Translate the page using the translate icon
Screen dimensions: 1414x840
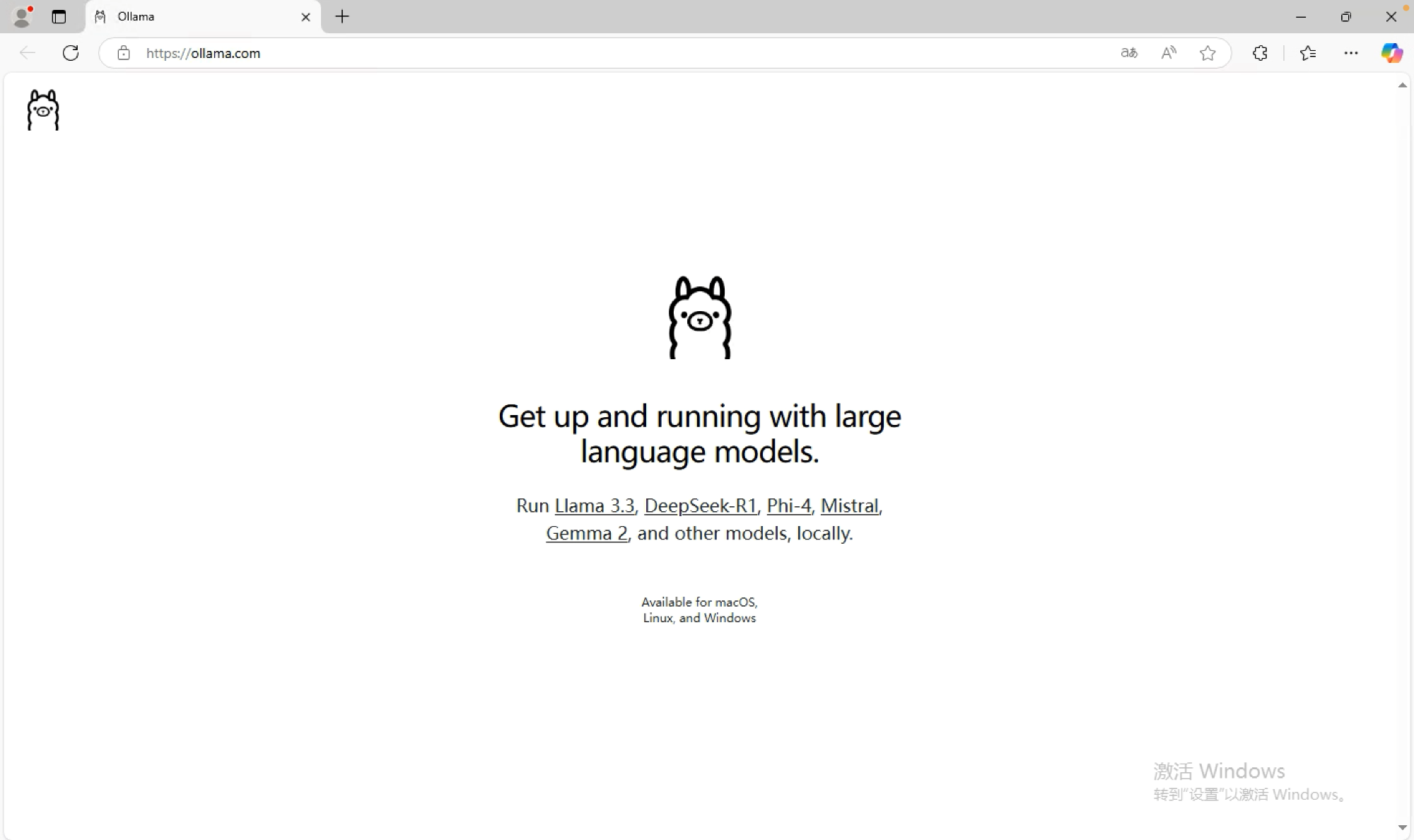1128,53
